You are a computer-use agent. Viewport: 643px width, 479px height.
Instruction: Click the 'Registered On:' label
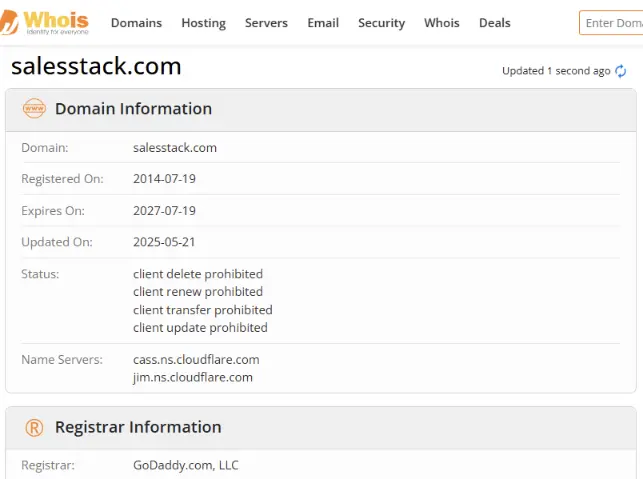coord(62,179)
